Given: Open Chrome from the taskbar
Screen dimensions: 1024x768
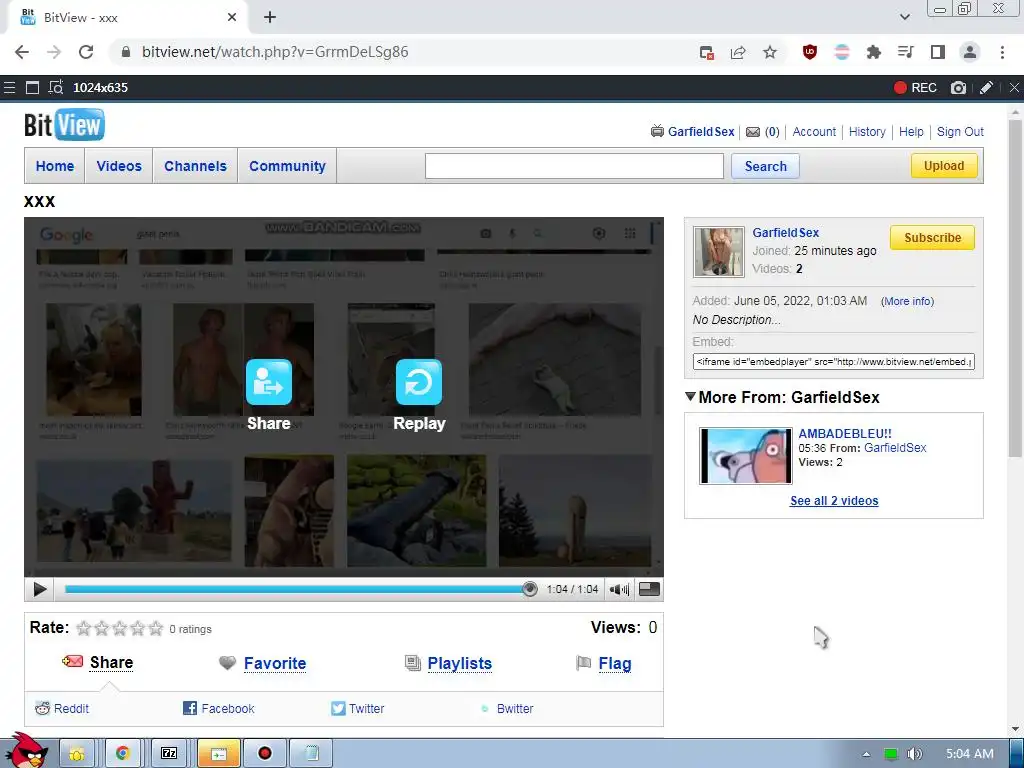Looking at the screenshot, I should coord(122,753).
